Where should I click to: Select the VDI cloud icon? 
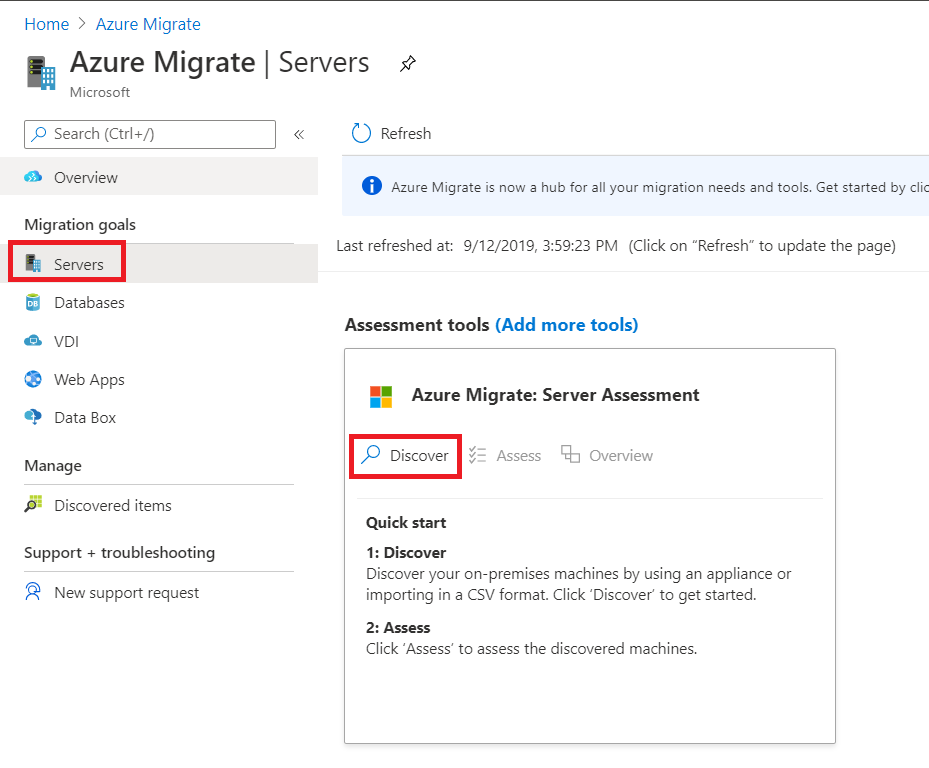click(x=34, y=341)
